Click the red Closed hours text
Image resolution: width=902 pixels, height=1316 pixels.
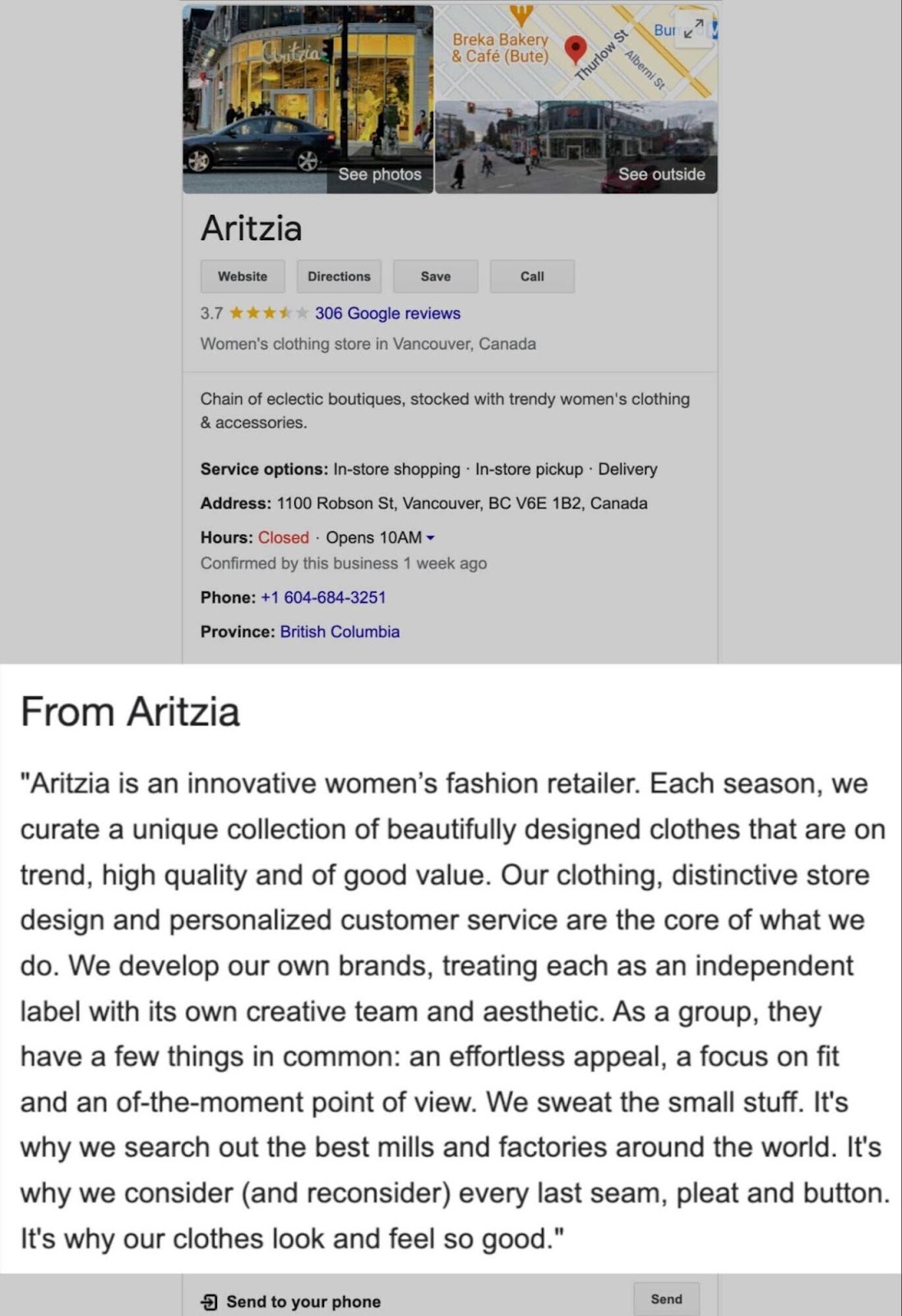[282, 537]
